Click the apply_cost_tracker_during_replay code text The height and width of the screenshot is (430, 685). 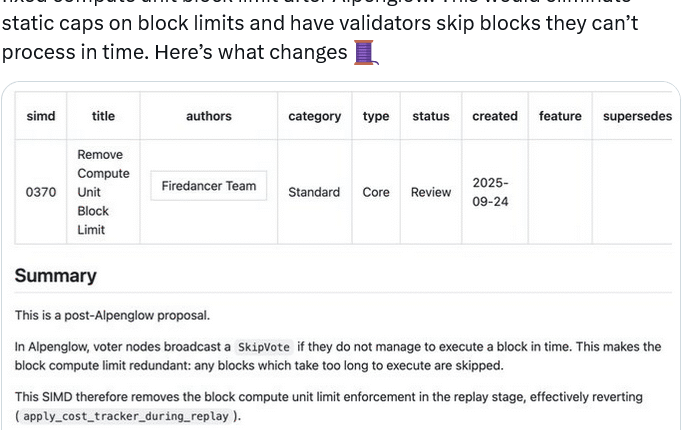pos(125,416)
